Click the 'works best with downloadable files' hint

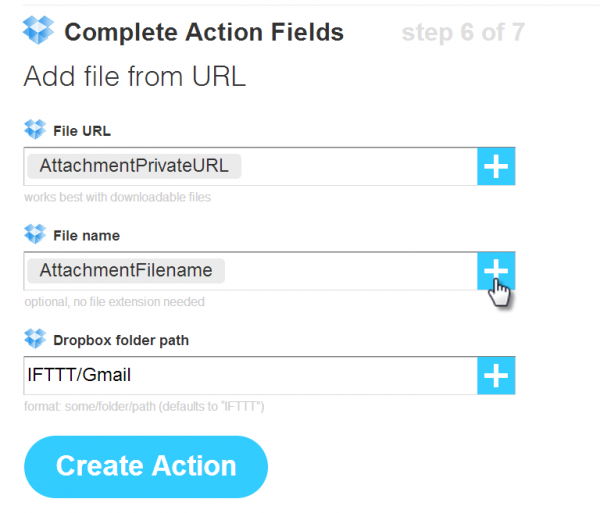click(118, 197)
